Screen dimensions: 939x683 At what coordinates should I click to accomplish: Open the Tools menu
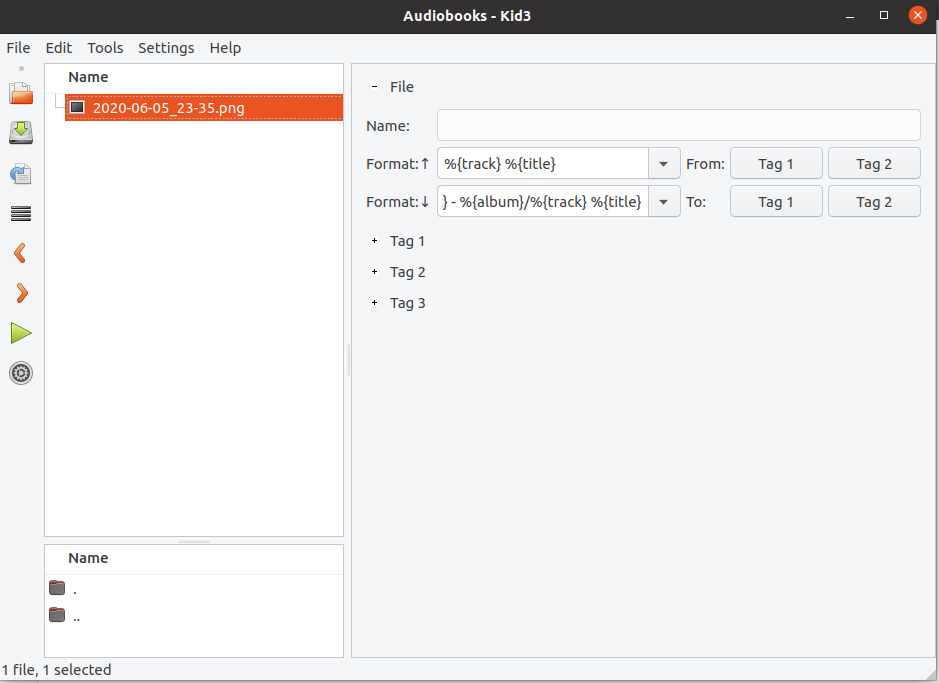pyautogui.click(x=105, y=48)
